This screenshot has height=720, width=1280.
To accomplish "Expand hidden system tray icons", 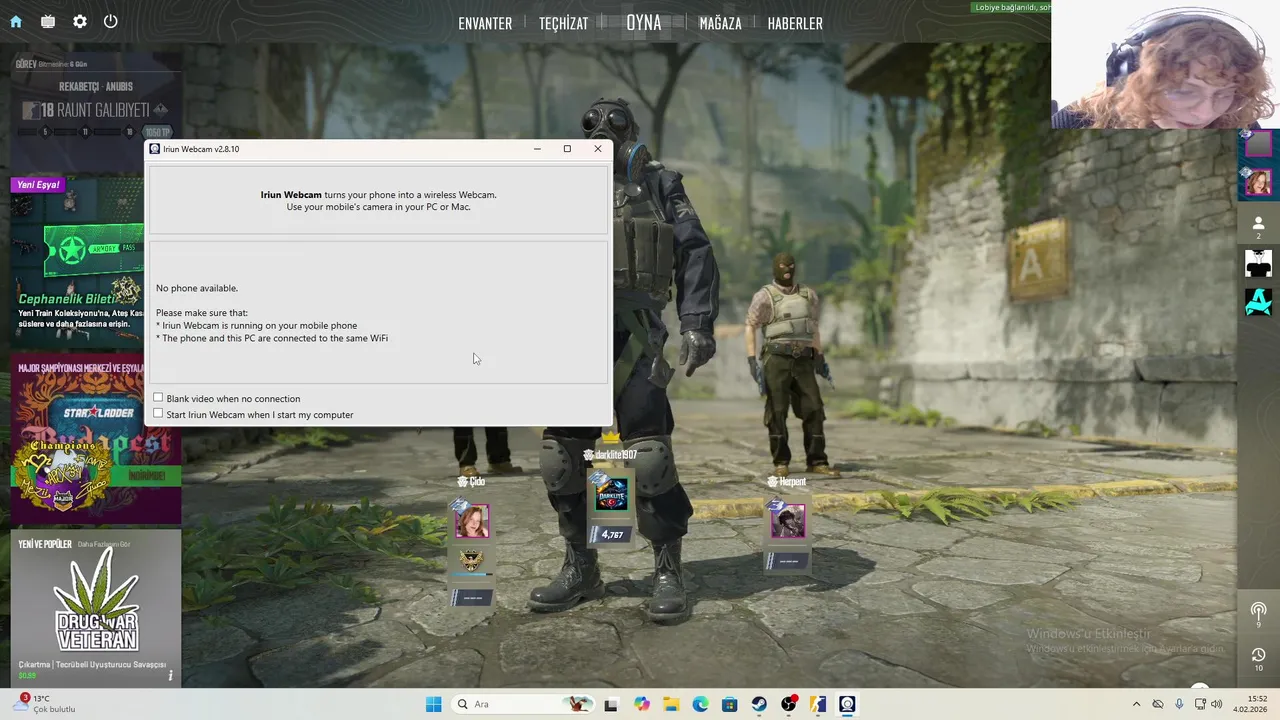I will click(1137, 704).
